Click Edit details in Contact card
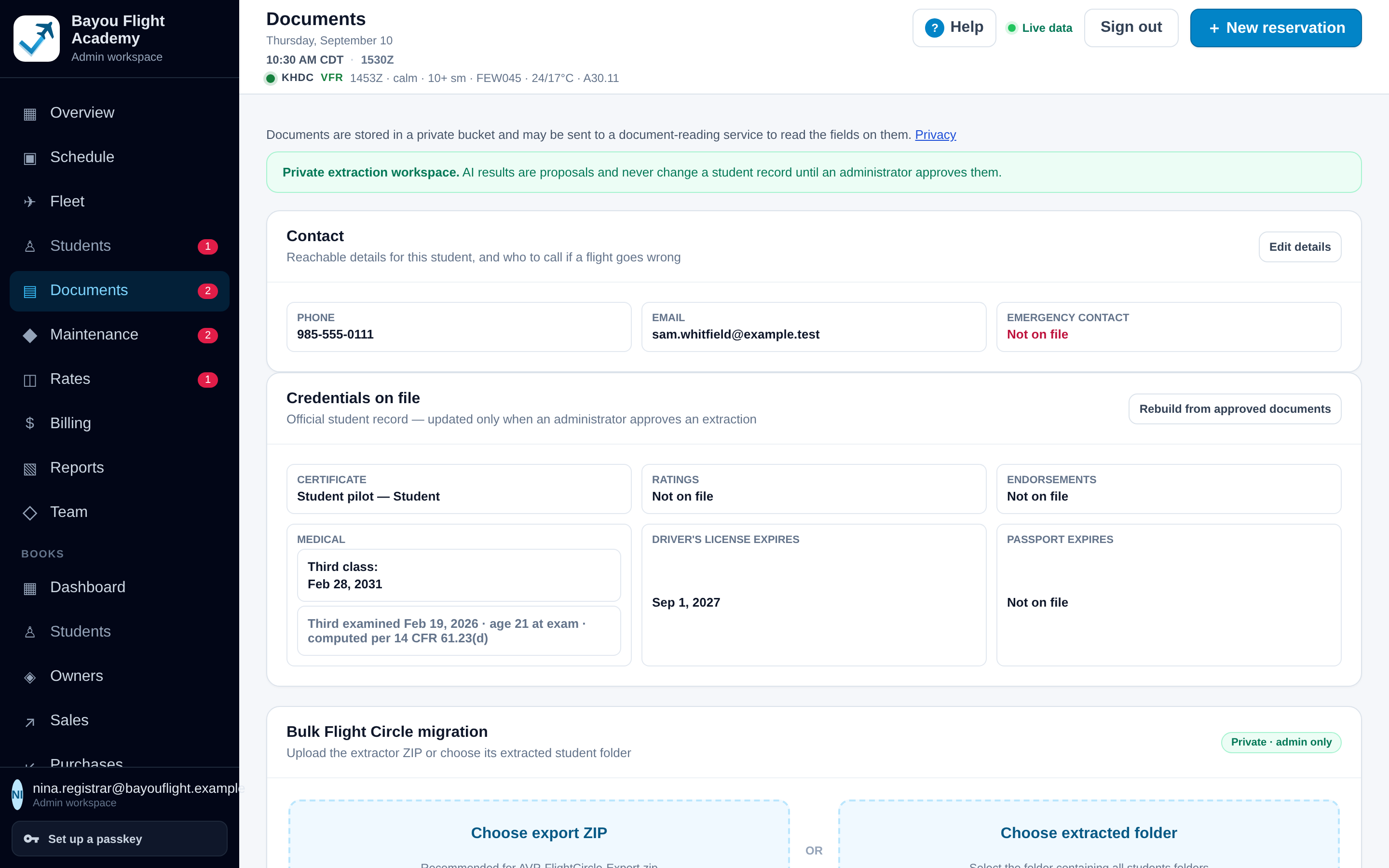The height and width of the screenshot is (868, 1389). (x=1299, y=247)
